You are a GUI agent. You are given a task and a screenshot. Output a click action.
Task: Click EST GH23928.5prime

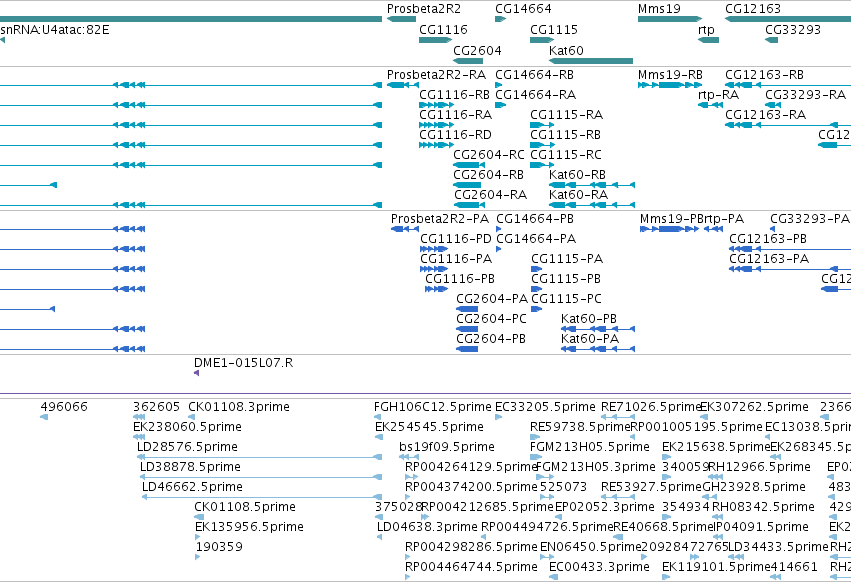pos(754,487)
